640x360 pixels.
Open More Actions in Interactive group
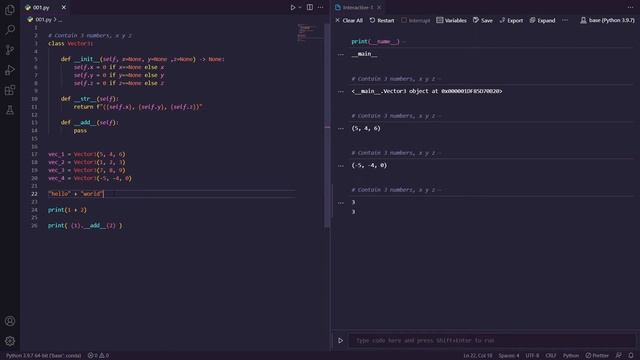(631, 7)
